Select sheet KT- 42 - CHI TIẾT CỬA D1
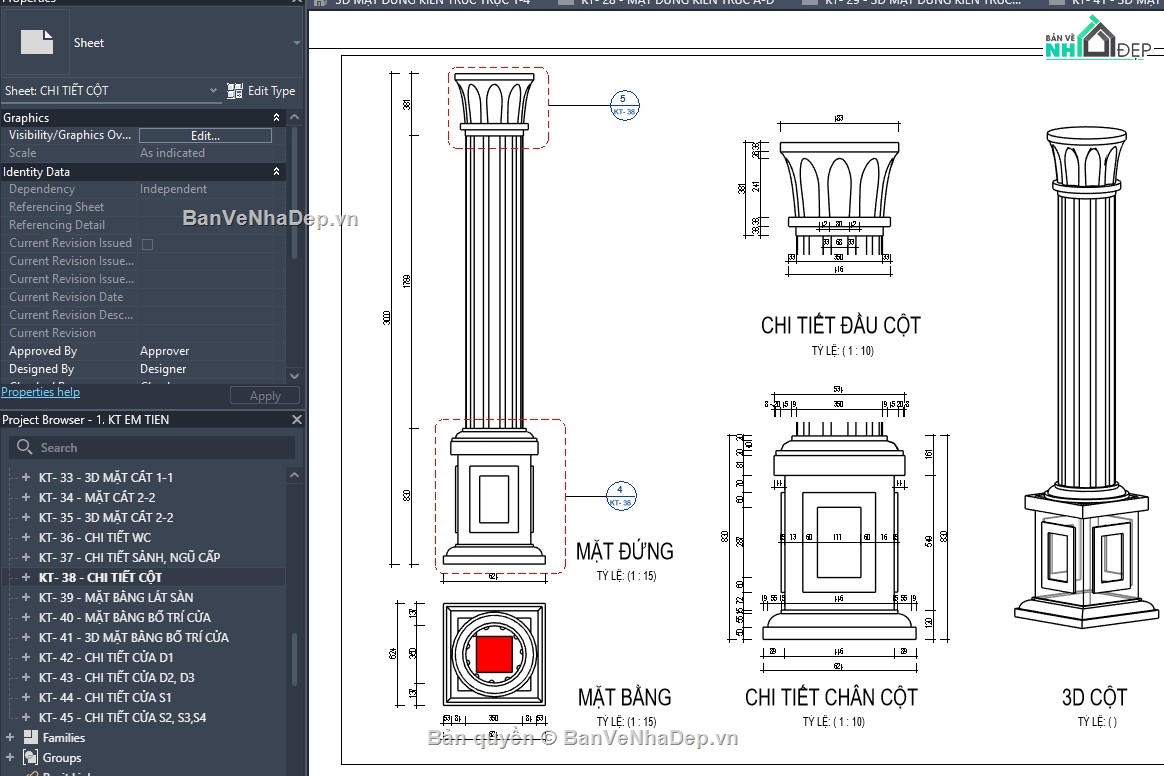This screenshot has height=776, width=1164. point(106,657)
